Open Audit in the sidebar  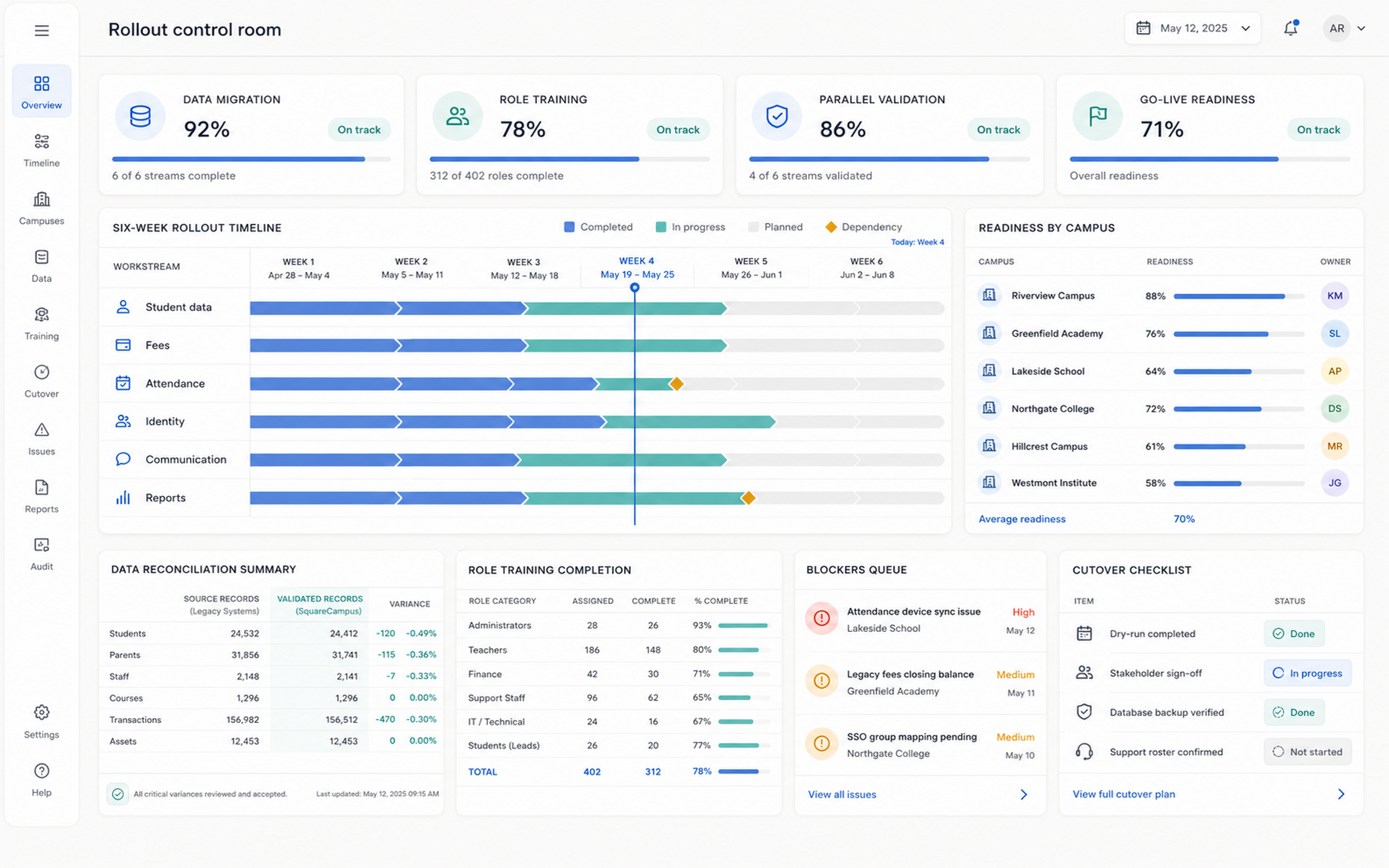(x=41, y=553)
